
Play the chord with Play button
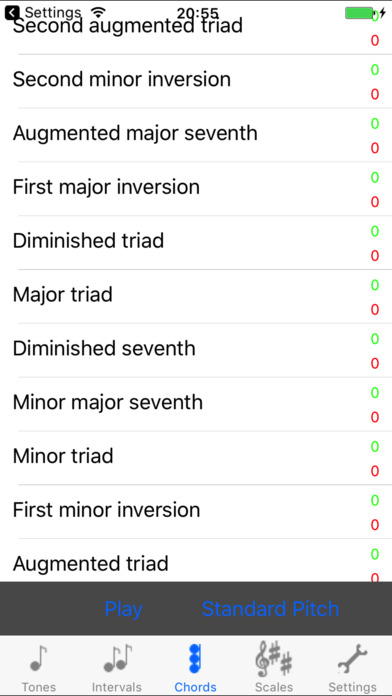coord(123,609)
